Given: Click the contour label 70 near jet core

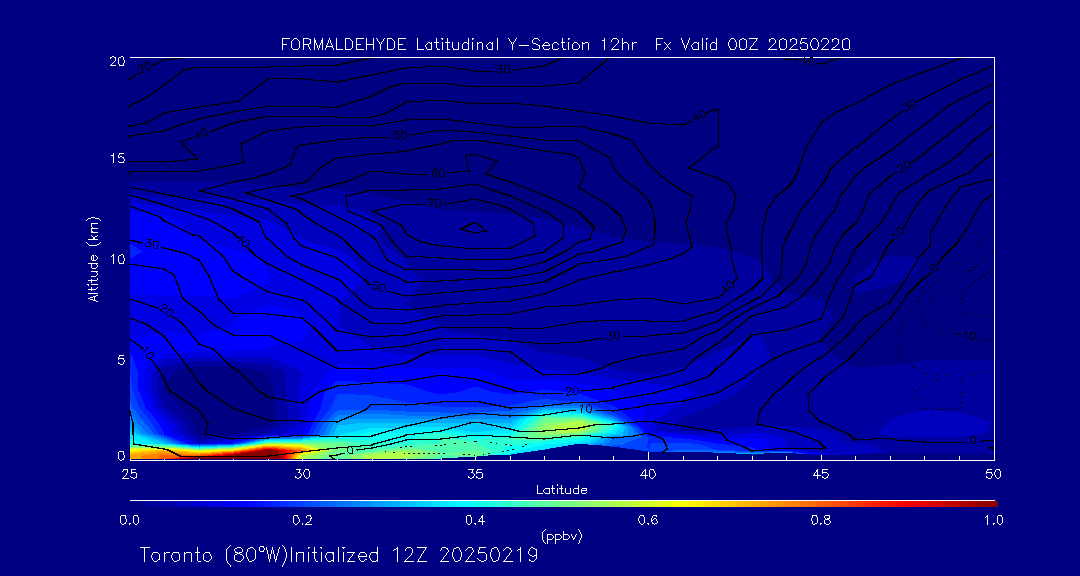Looking at the screenshot, I should point(435,203).
